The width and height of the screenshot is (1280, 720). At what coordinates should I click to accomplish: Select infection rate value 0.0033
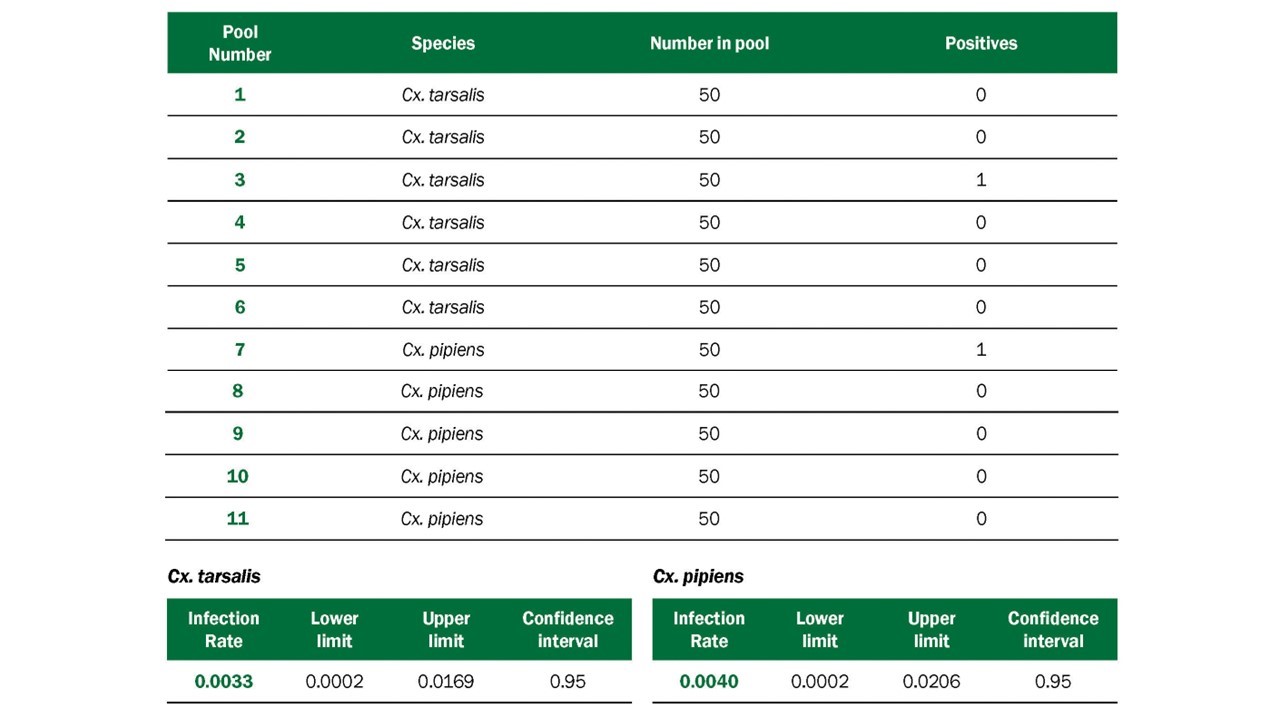tap(224, 681)
